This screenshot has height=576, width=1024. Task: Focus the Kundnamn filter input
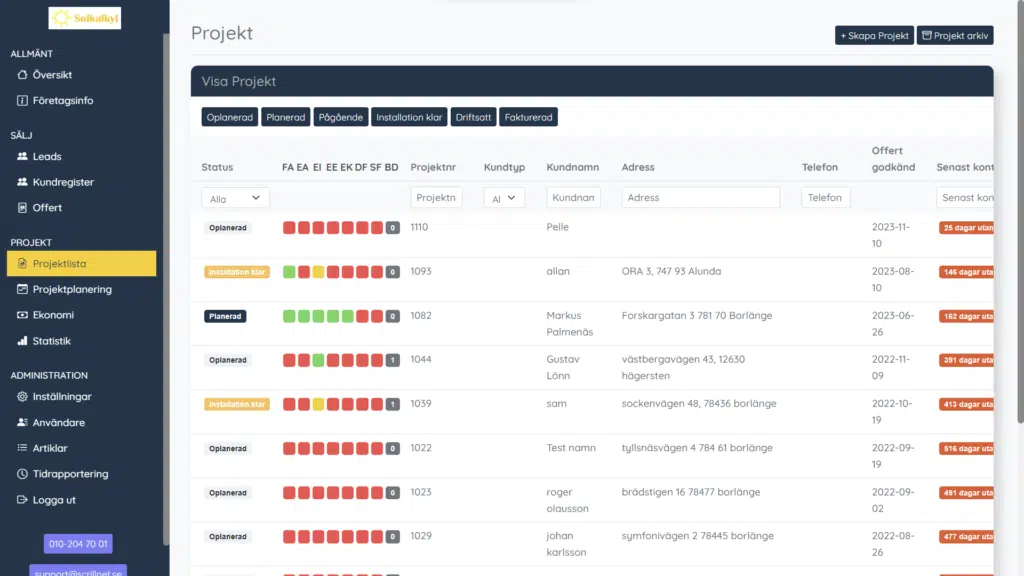(x=573, y=197)
